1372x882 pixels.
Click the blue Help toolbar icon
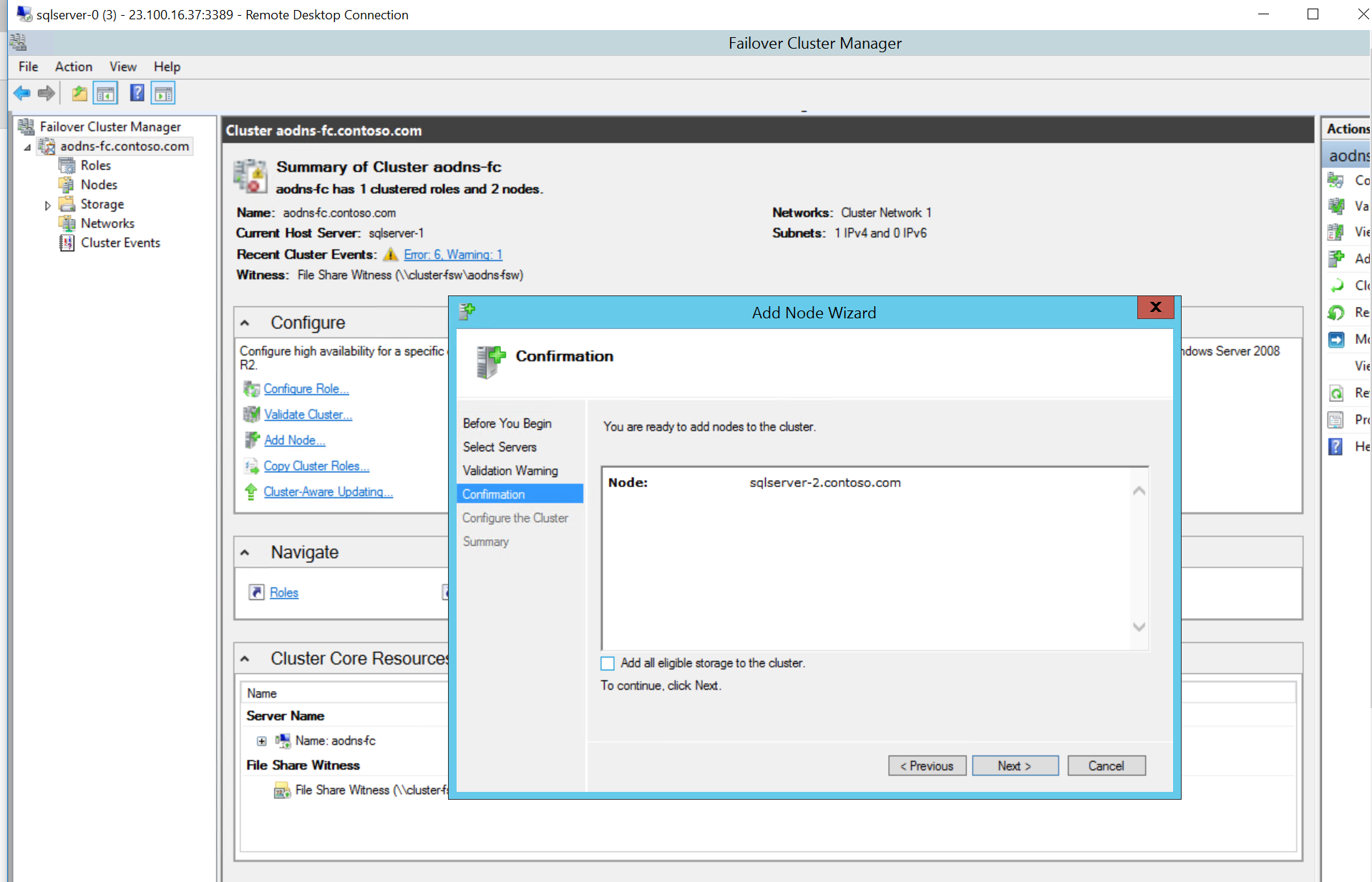(x=137, y=93)
